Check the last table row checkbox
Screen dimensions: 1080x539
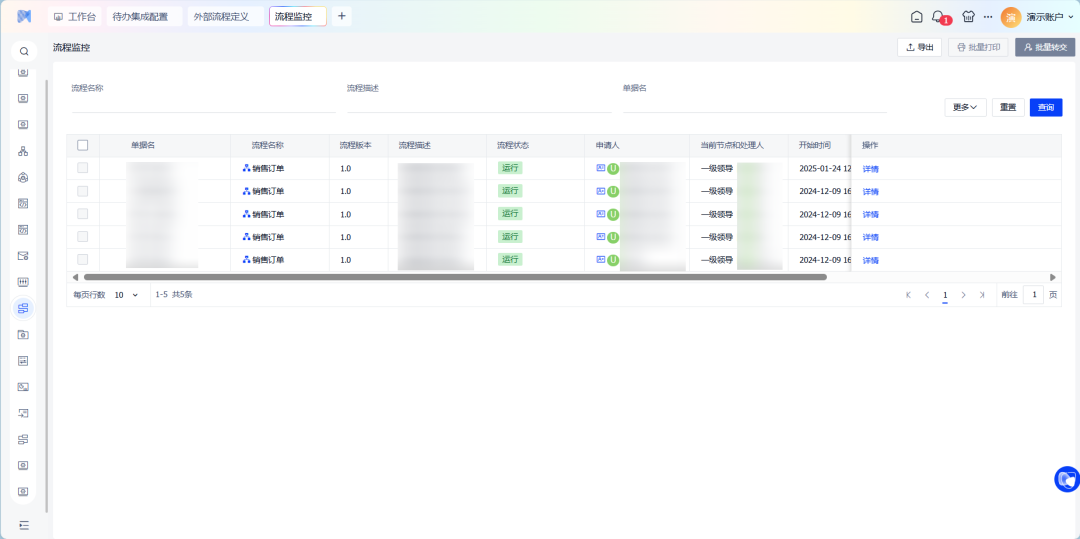83,259
